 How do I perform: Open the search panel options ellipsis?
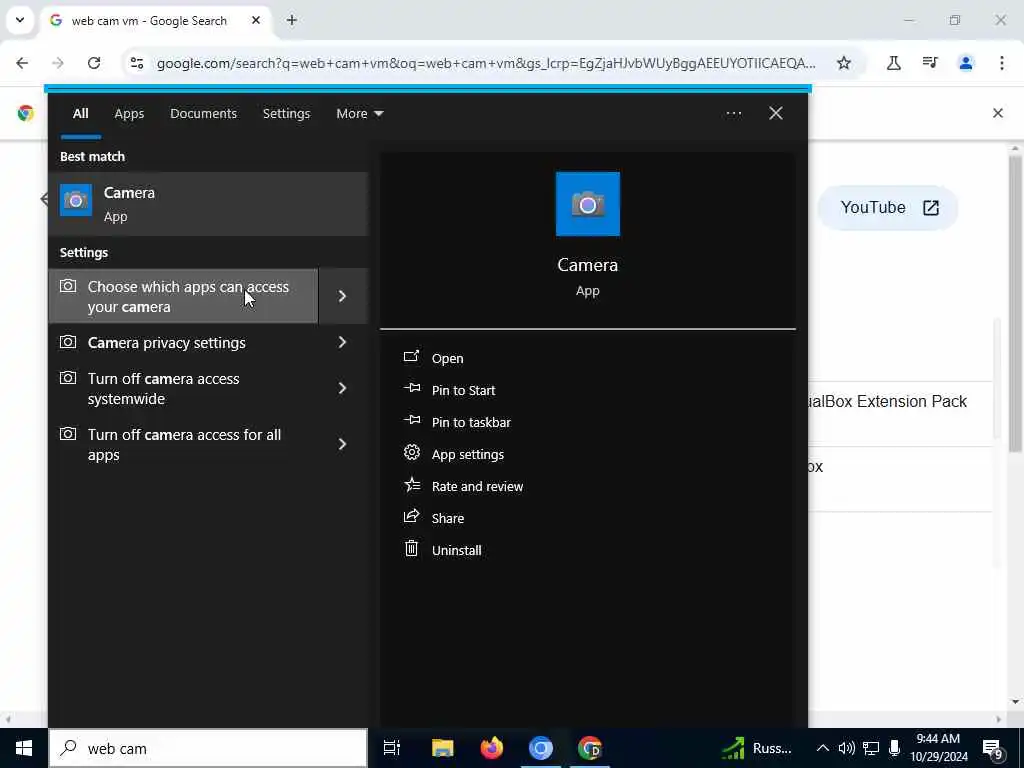[733, 113]
